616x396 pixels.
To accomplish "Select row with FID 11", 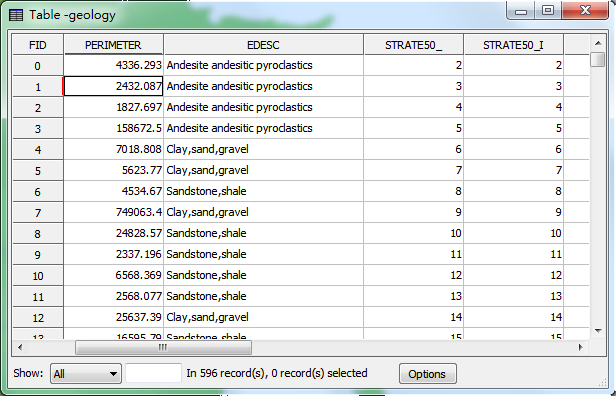I will pos(38,297).
